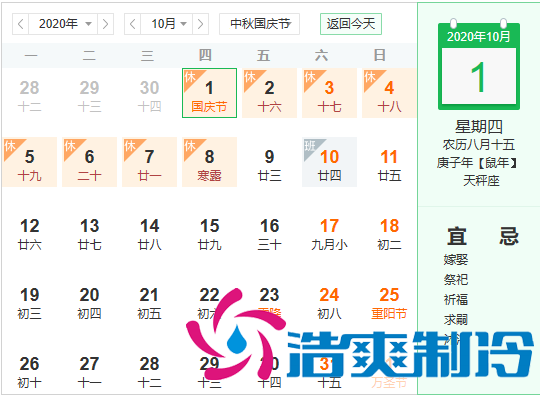Viewport: 540px width, 397px height.
Task: Click 求嗣 in the 宜 list
Action: pos(456,320)
